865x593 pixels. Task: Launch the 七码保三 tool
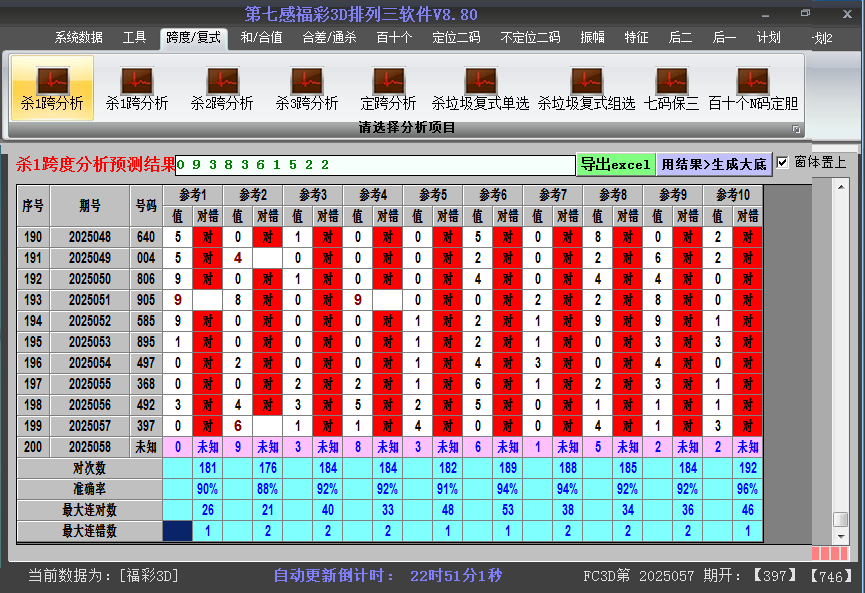click(671, 88)
